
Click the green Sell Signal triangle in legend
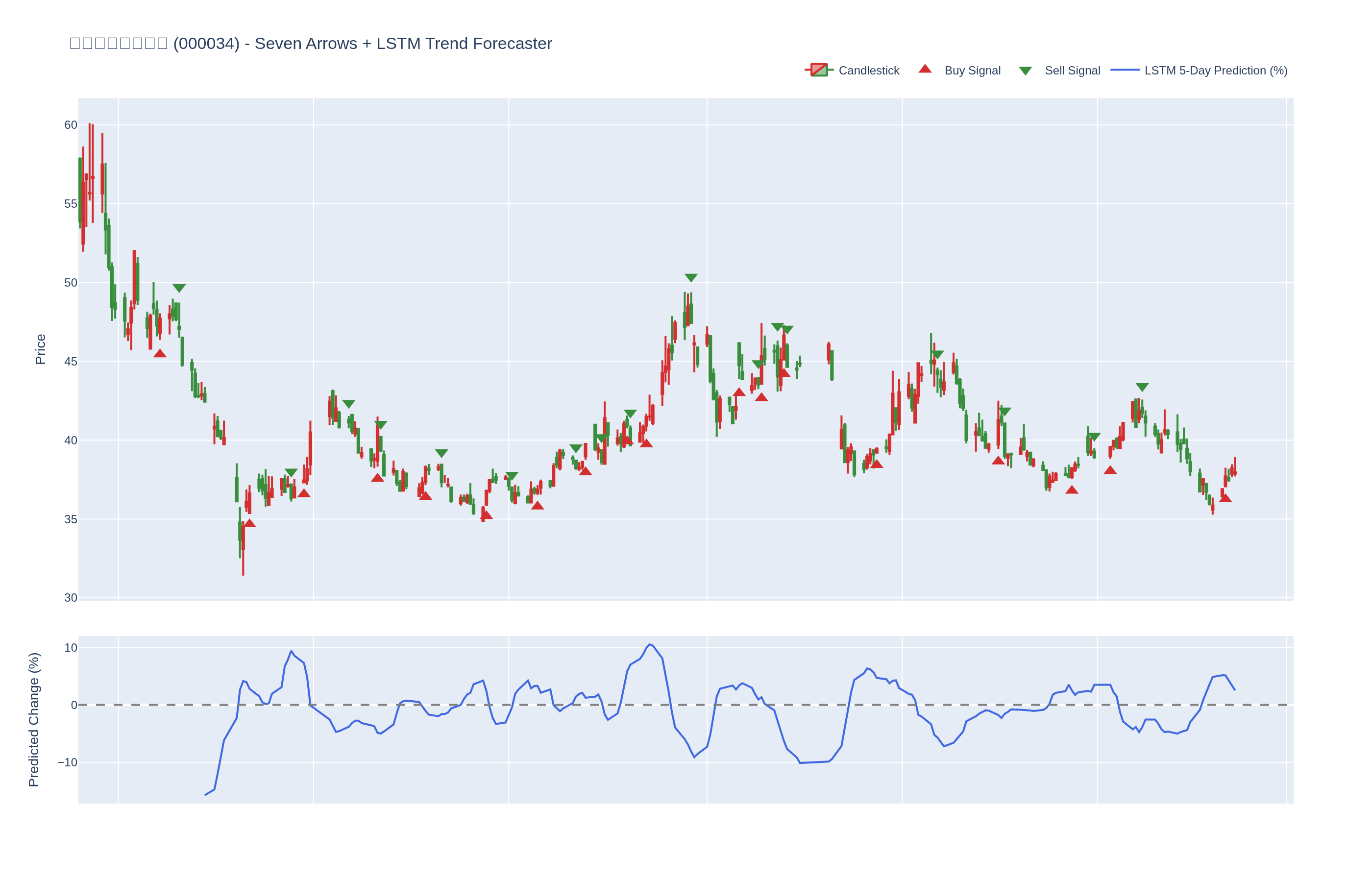click(x=1025, y=71)
